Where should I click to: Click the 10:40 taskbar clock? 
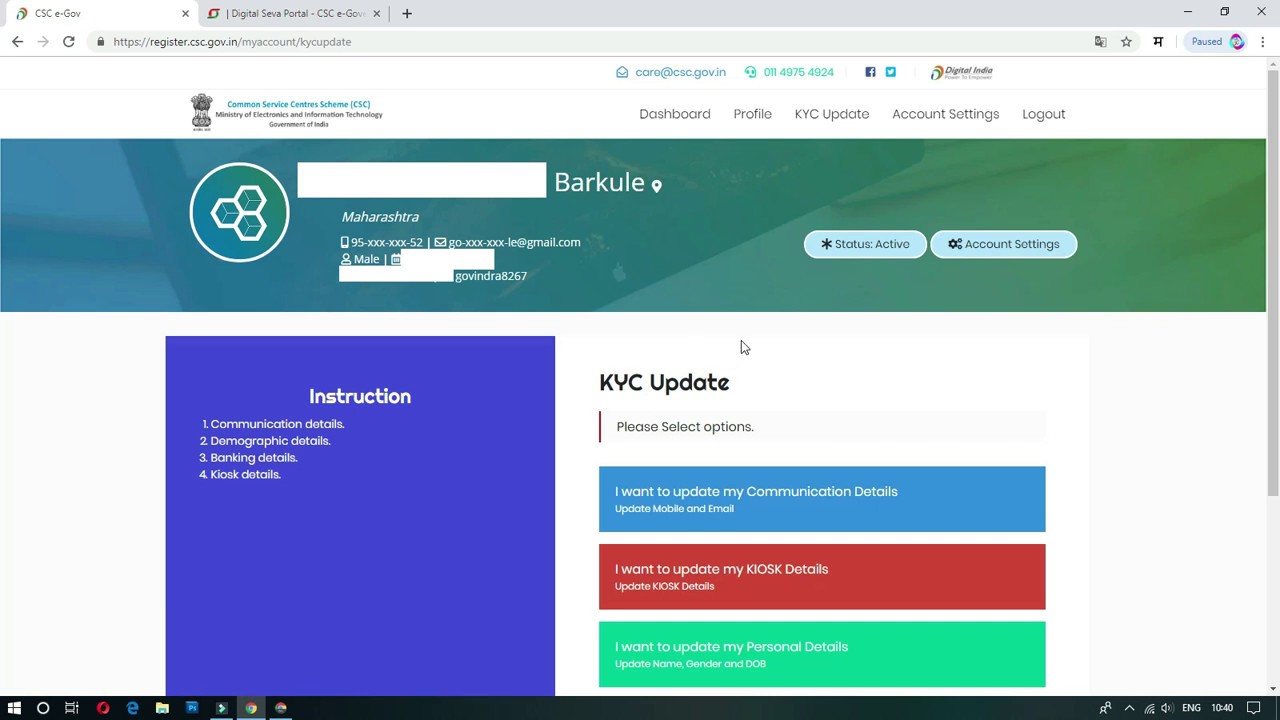click(1222, 708)
